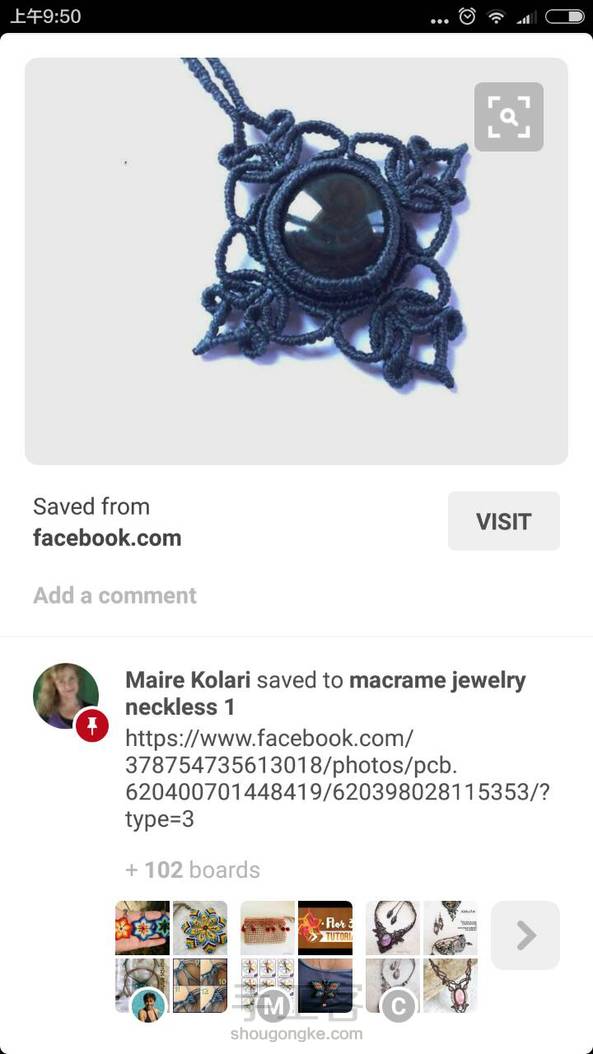This screenshot has width=593, height=1054.
Task: Tap the red pin badge icon
Action: pyautogui.click(x=92, y=725)
